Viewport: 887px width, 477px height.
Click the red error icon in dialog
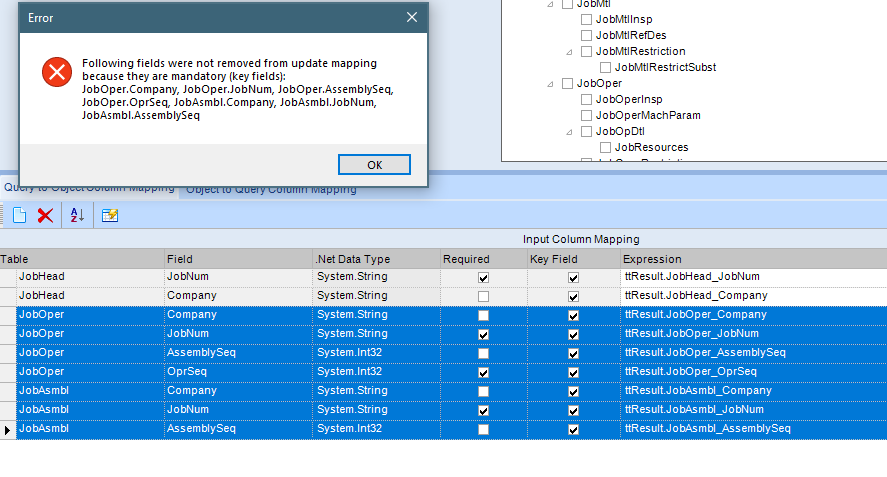pyautogui.click(x=56, y=71)
